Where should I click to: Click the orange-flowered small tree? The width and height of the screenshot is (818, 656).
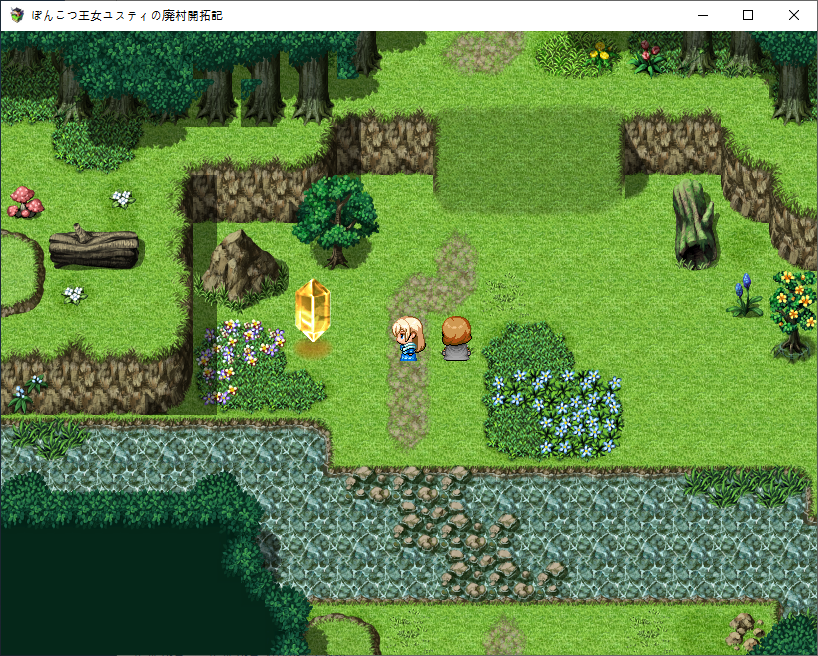793,315
